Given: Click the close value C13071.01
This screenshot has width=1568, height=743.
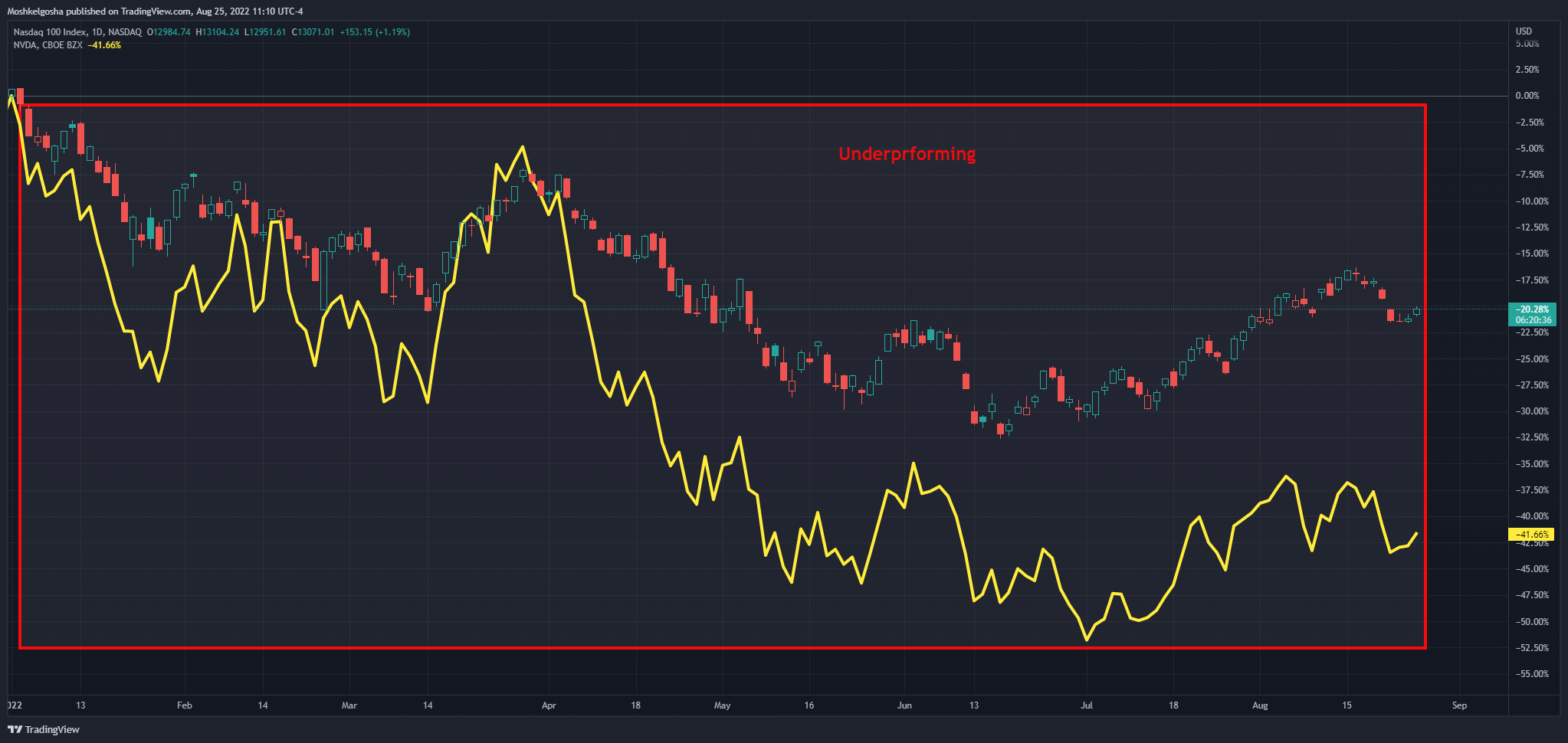Looking at the screenshot, I should (313, 32).
